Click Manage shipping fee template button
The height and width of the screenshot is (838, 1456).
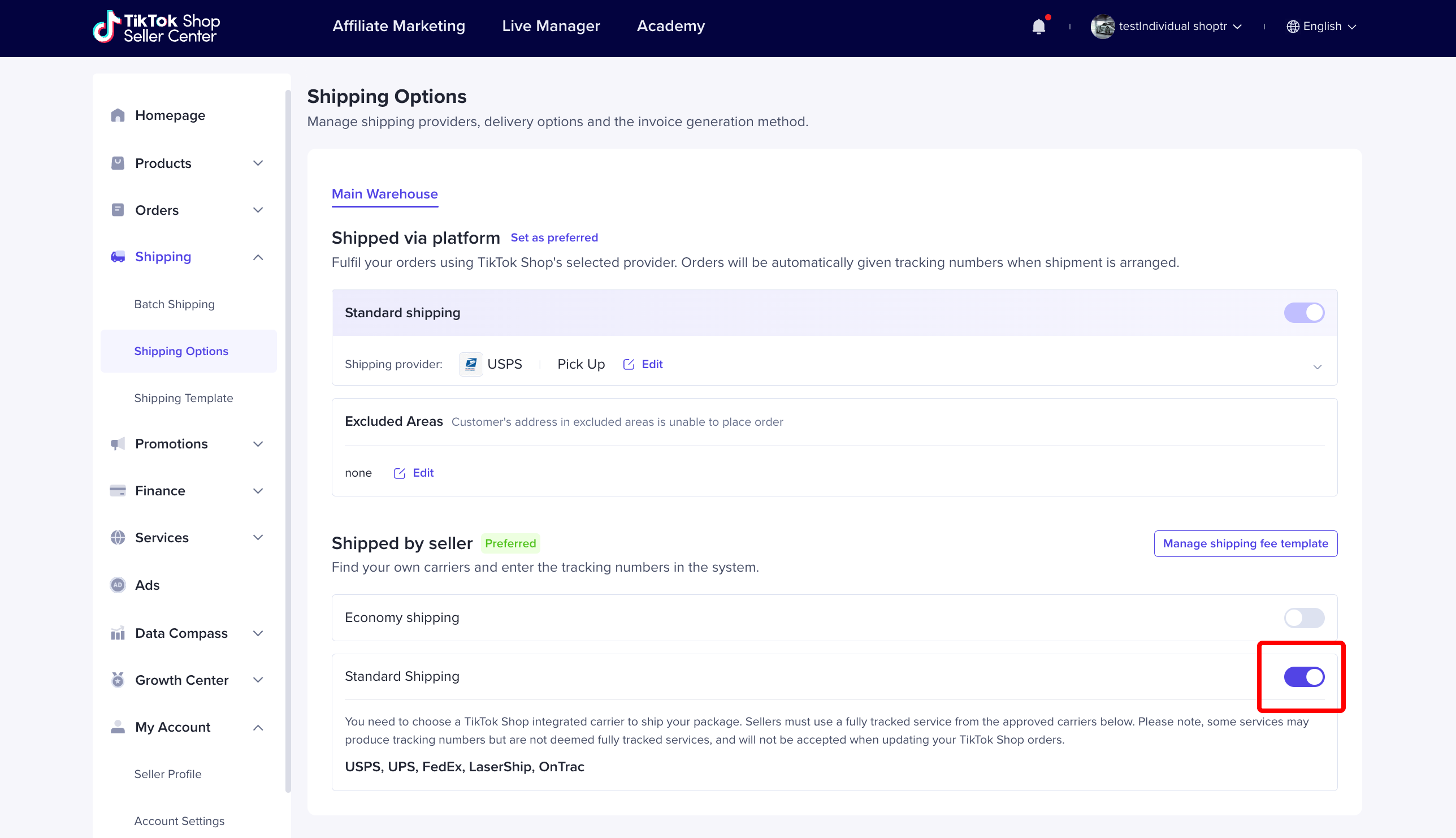coord(1245,543)
